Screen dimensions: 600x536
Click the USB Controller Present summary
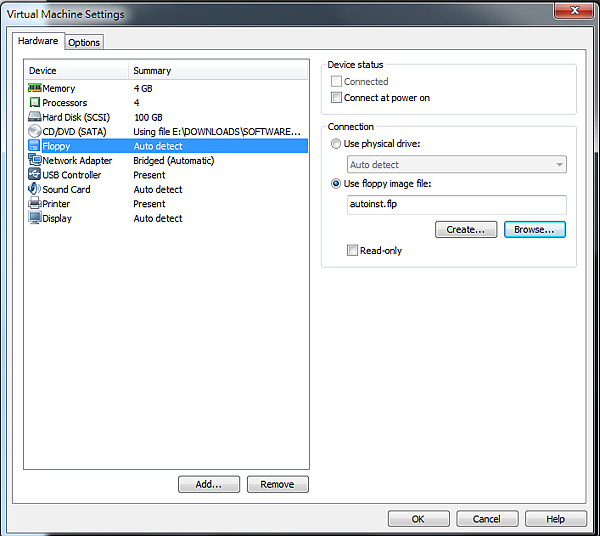[149, 175]
